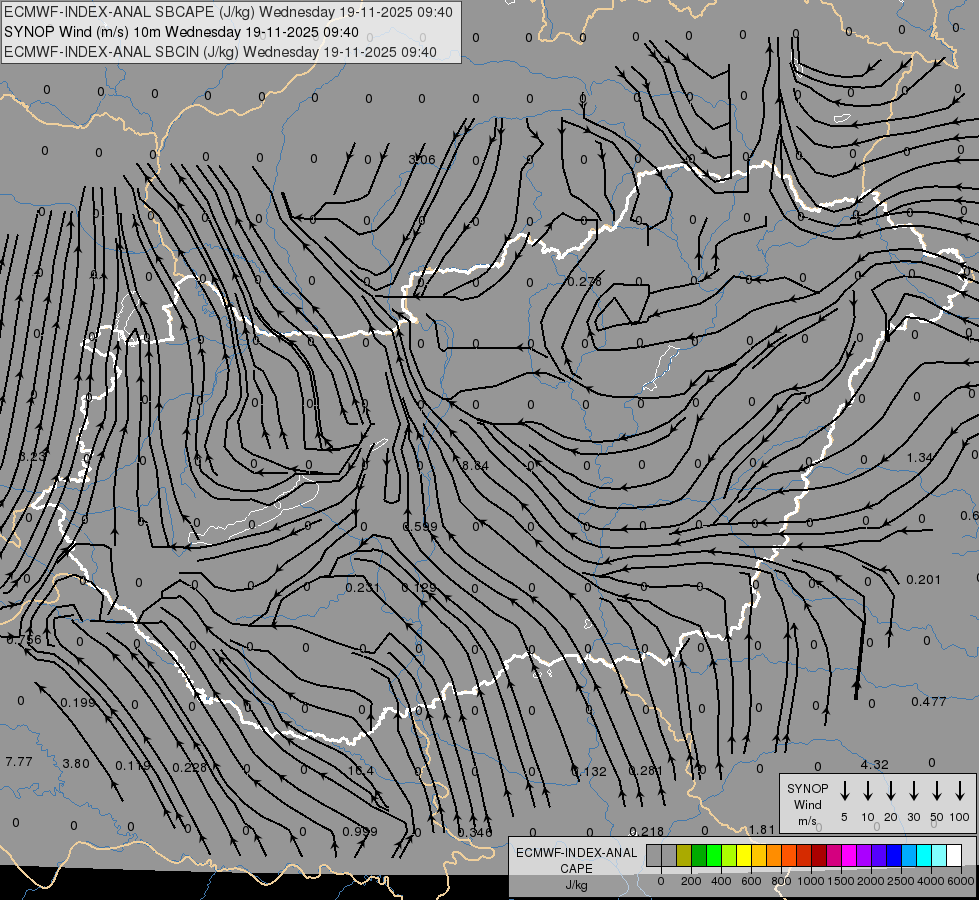Click the 0.231 value on the map

(363, 588)
